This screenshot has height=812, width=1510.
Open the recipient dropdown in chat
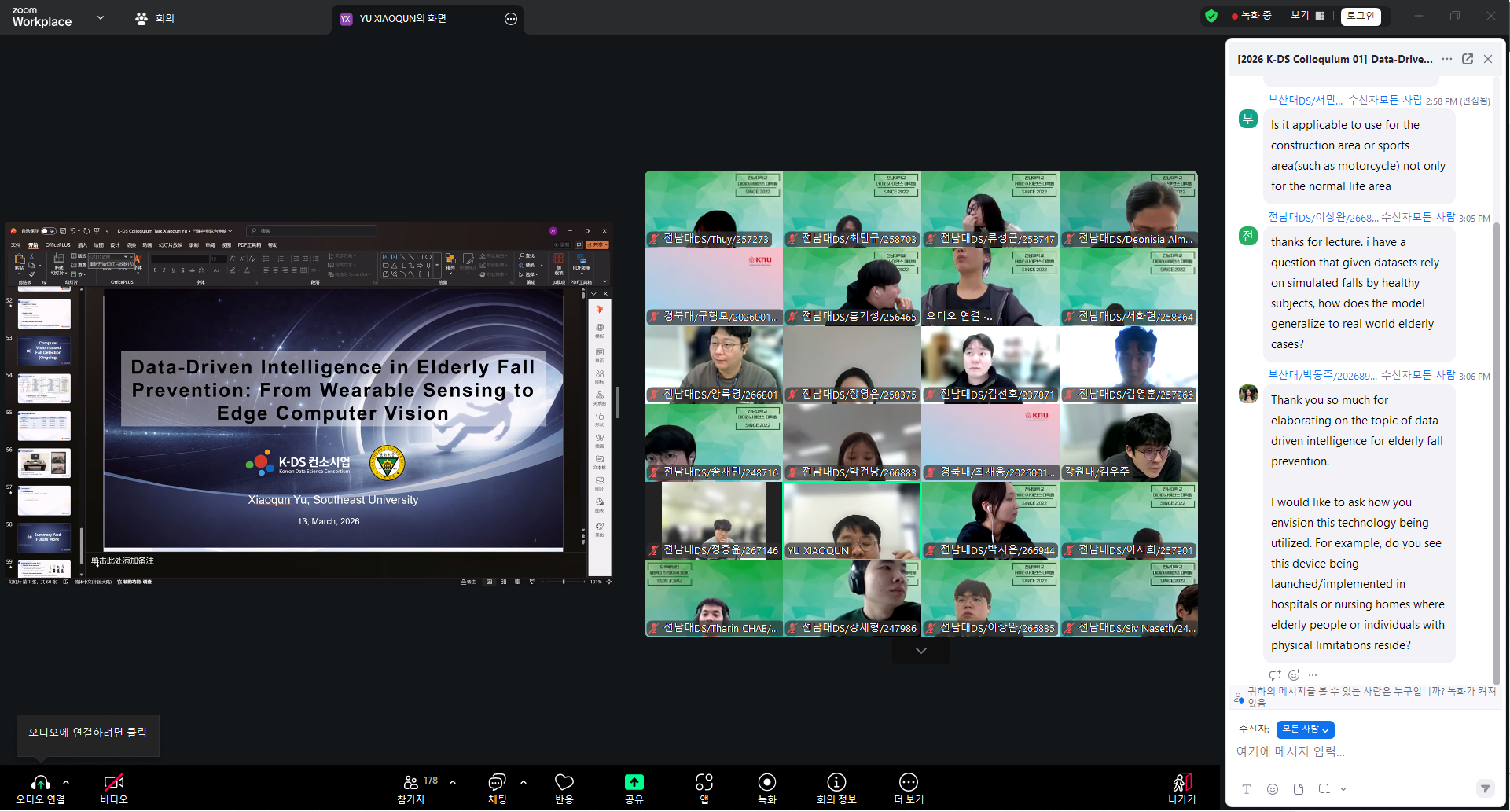click(x=1305, y=729)
